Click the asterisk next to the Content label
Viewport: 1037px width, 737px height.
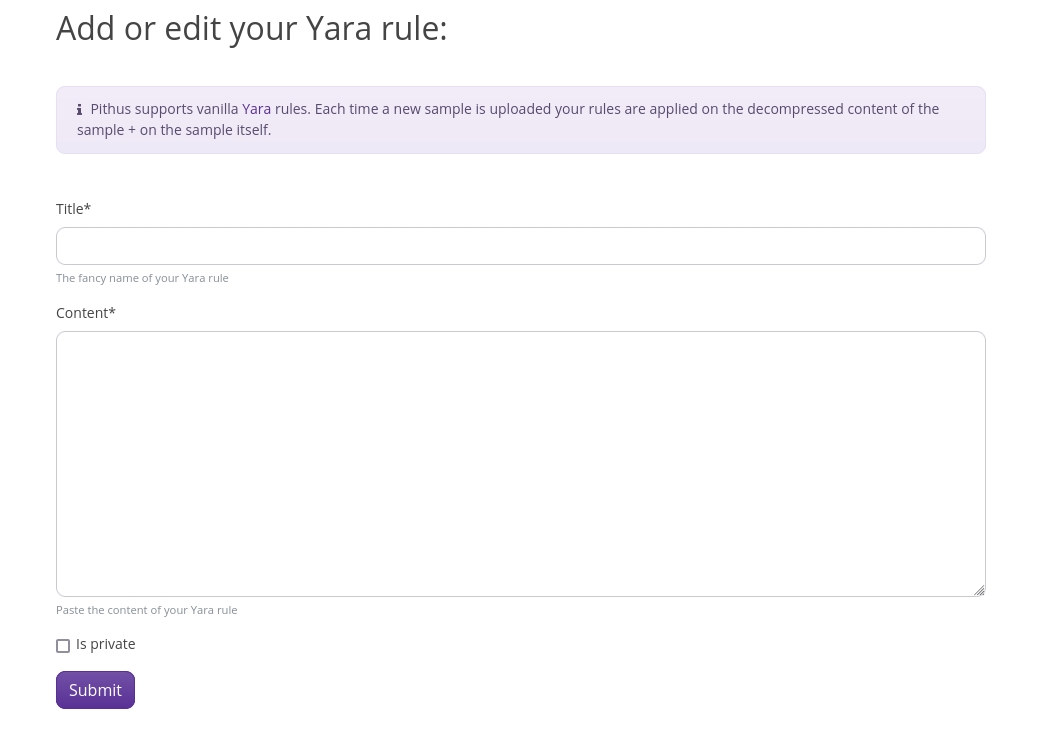(x=112, y=312)
